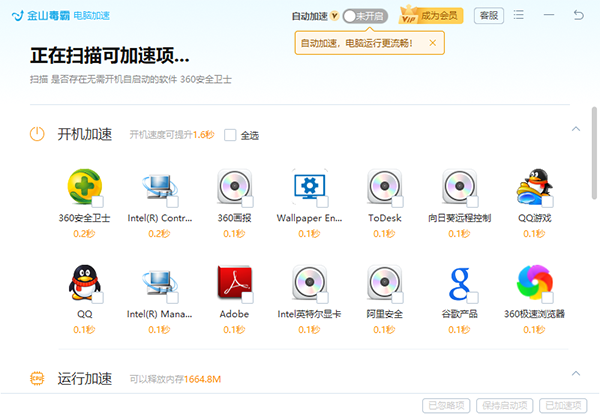Click the Intel英特尔显卡 disc icon

pyautogui.click(x=310, y=282)
